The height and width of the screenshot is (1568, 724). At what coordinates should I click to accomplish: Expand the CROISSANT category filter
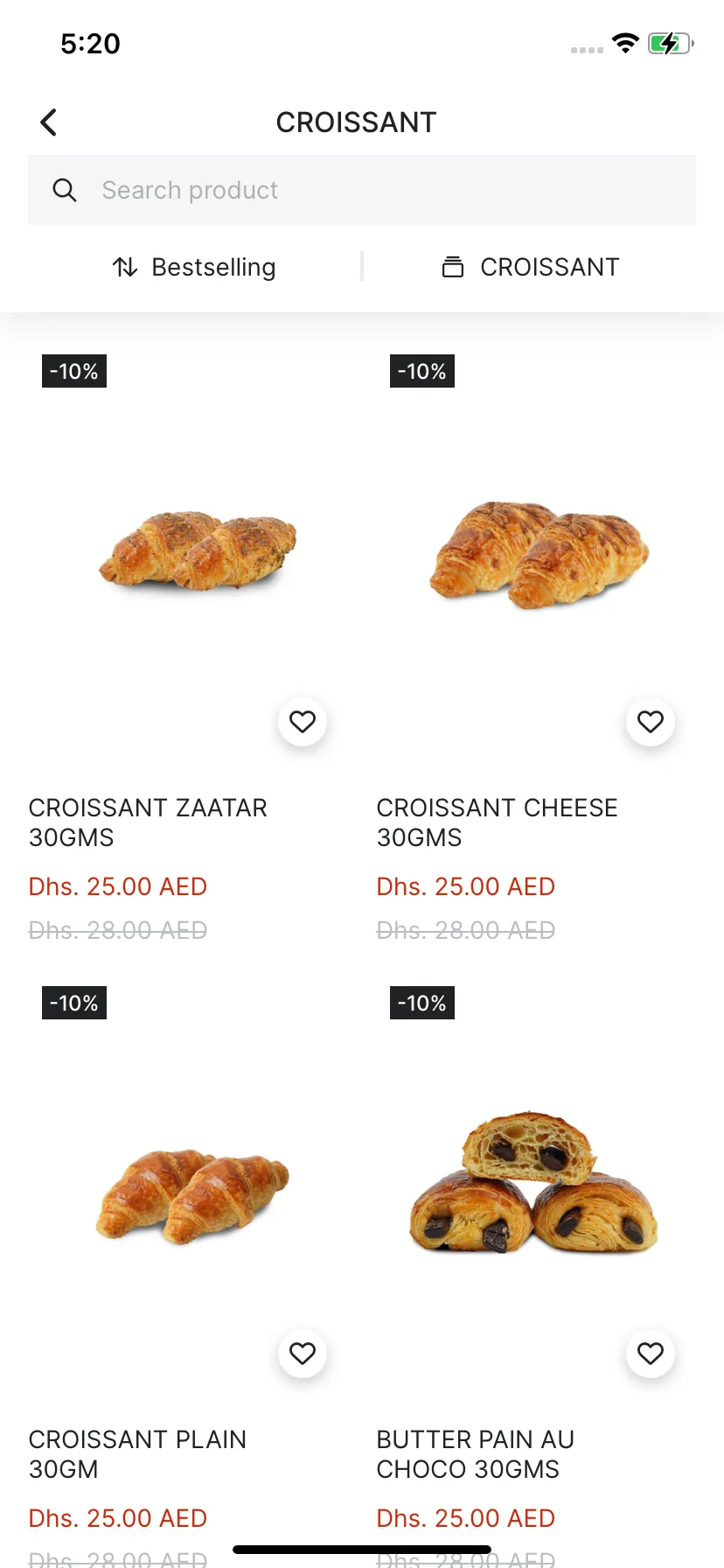pyautogui.click(x=548, y=267)
